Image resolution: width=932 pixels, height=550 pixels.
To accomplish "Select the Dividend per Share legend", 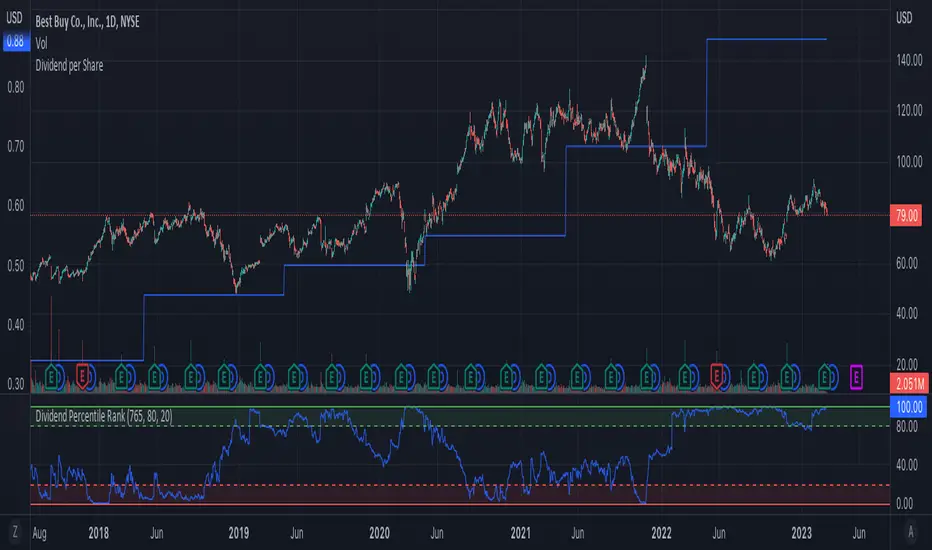I will click(69, 65).
